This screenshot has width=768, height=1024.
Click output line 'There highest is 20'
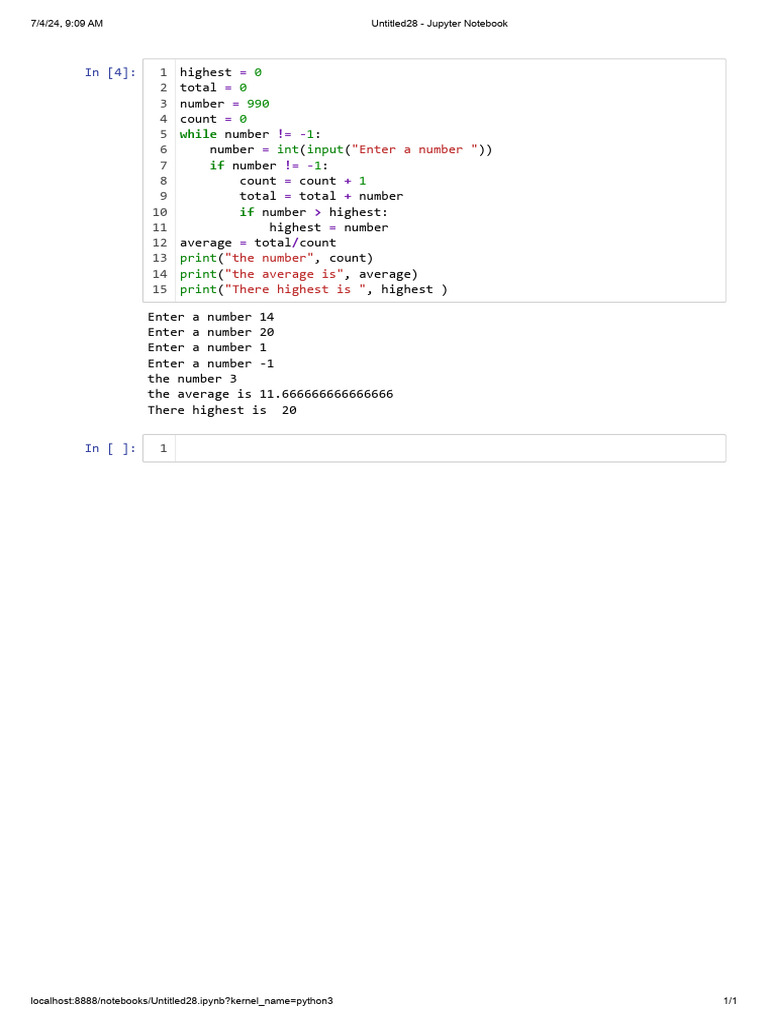(222, 410)
